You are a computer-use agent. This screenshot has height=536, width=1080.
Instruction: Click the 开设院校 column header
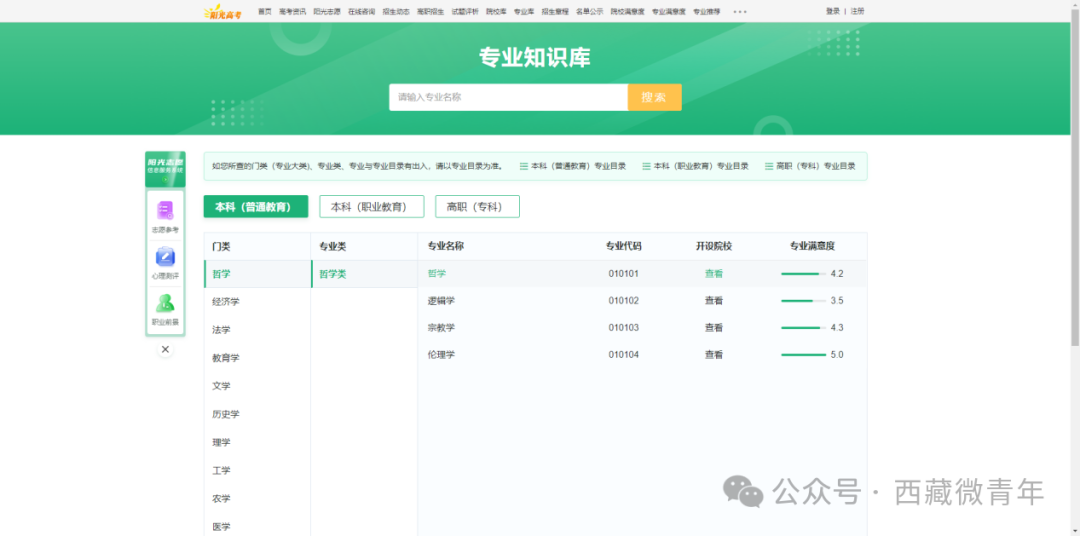coord(714,246)
